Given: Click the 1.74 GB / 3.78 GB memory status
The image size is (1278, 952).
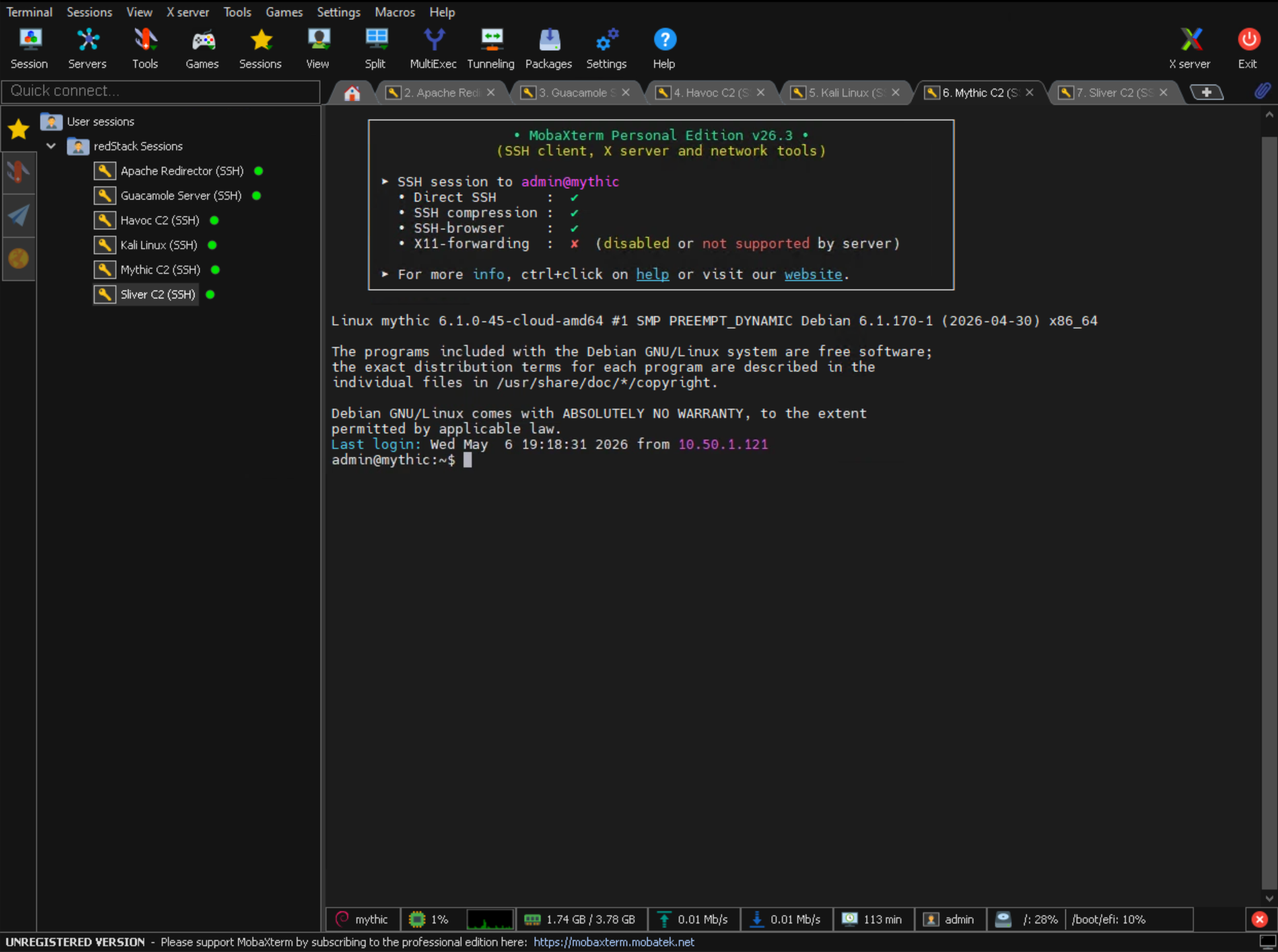Looking at the screenshot, I should click(x=581, y=919).
